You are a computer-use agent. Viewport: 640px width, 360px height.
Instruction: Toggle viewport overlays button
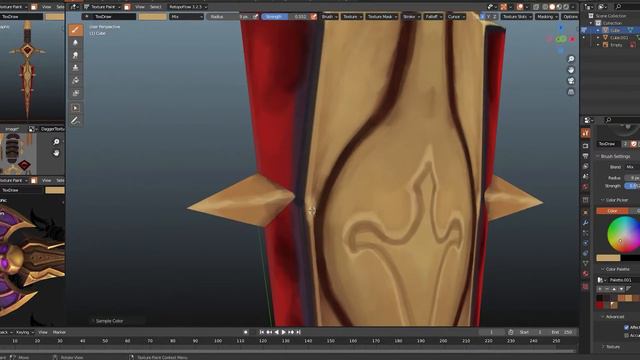(x=520, y=7)
